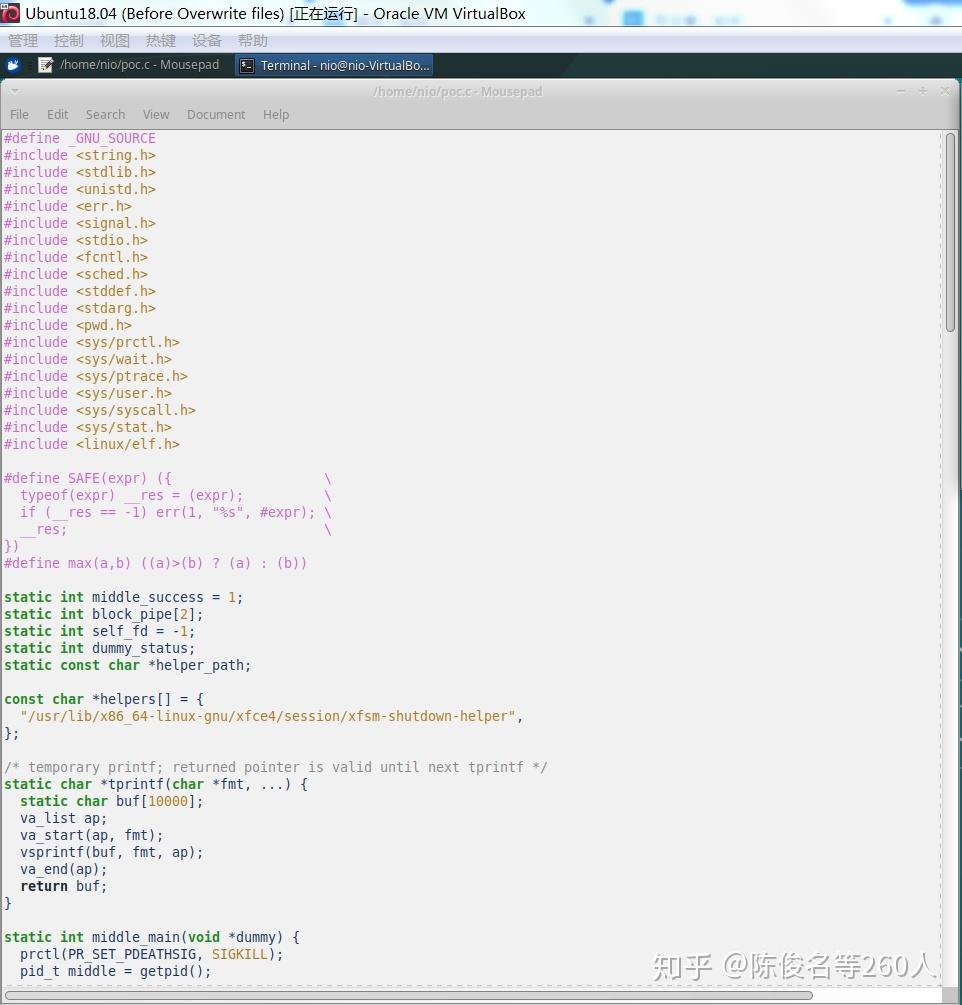Click 'static char *tprintf' function line

click(x=156, y=785)
